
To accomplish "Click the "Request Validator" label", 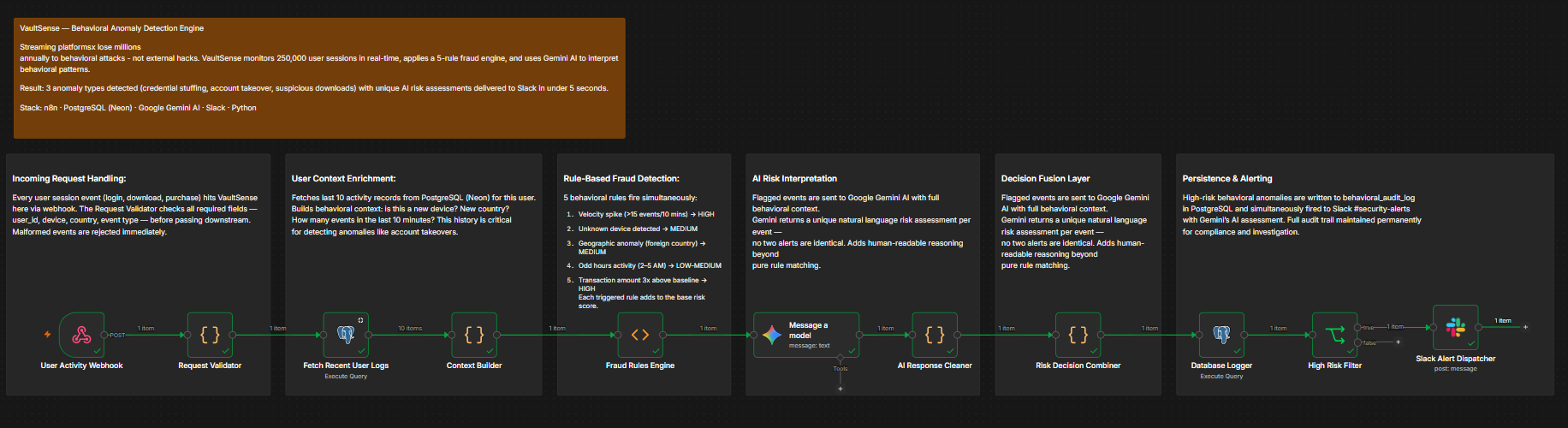I will point(210,366).
